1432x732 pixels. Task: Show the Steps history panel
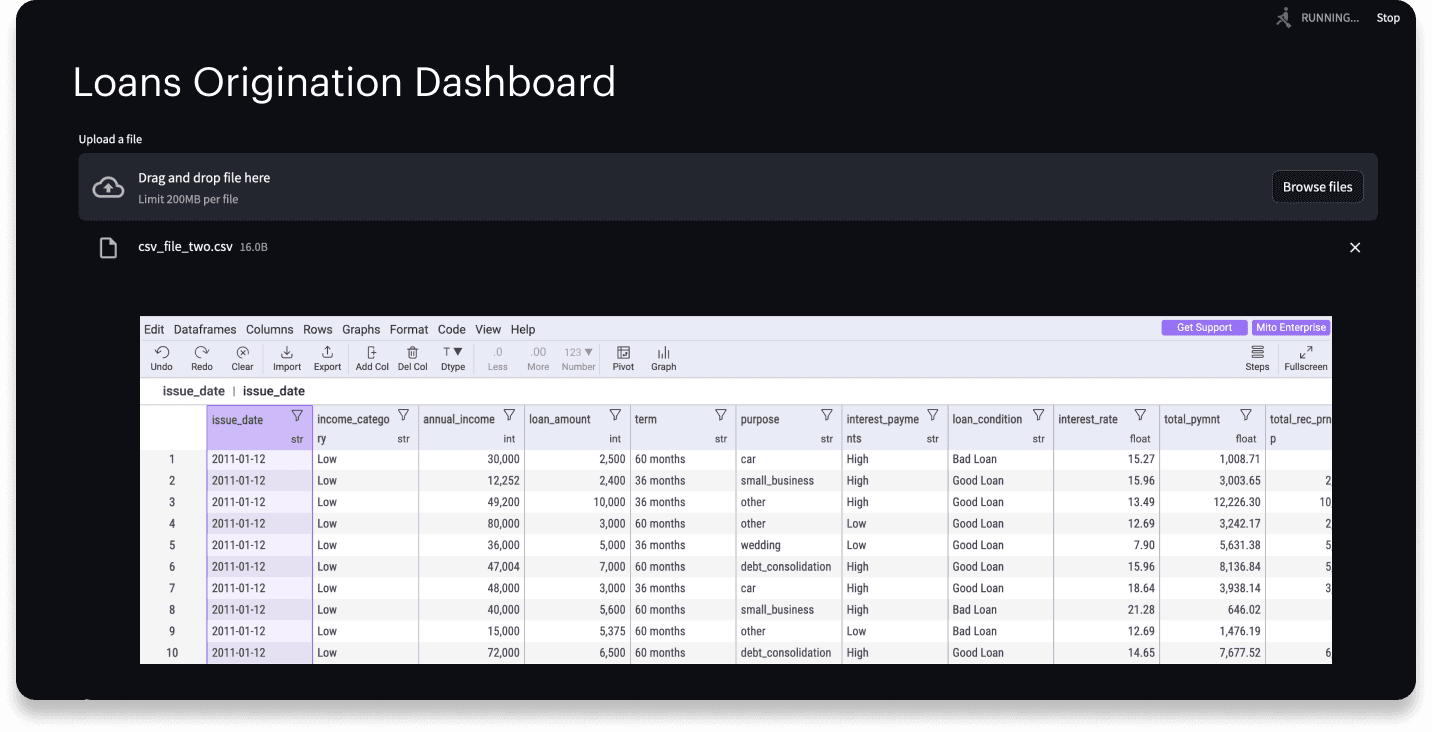1257,353
